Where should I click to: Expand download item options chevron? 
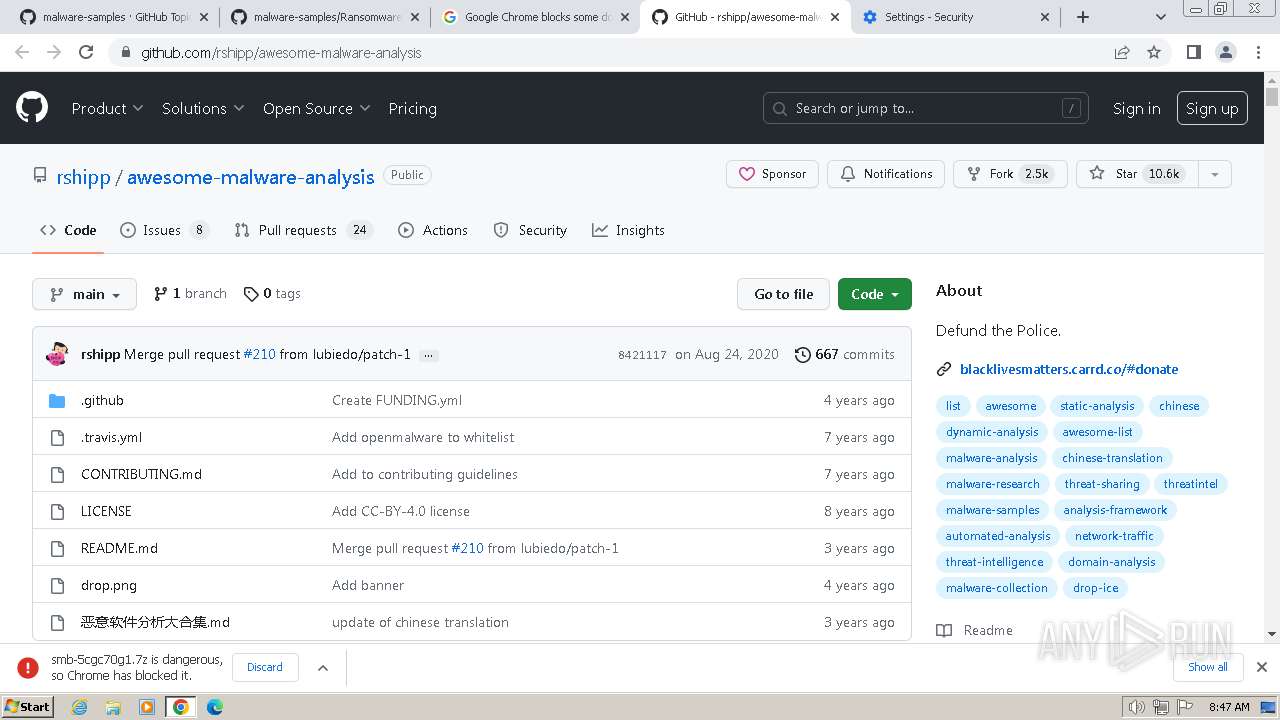(323, 667)
